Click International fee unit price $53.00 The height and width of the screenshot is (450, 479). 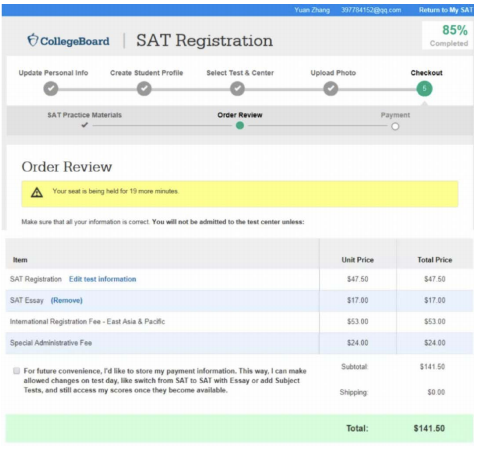click(358, 322)
